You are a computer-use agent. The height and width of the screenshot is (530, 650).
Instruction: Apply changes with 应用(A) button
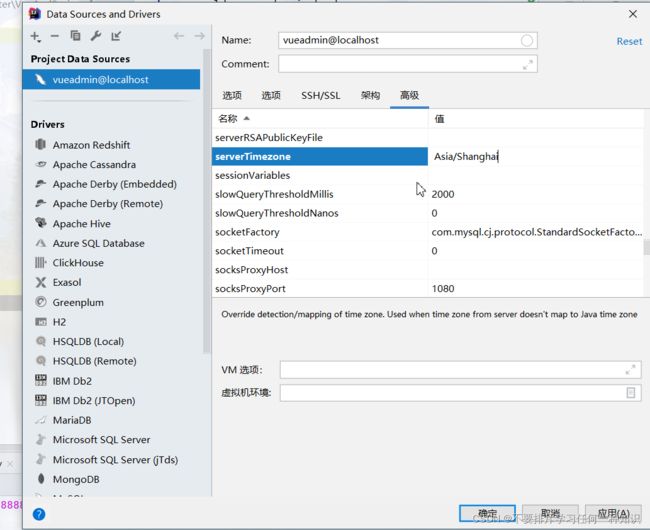[x=613, y=513]
